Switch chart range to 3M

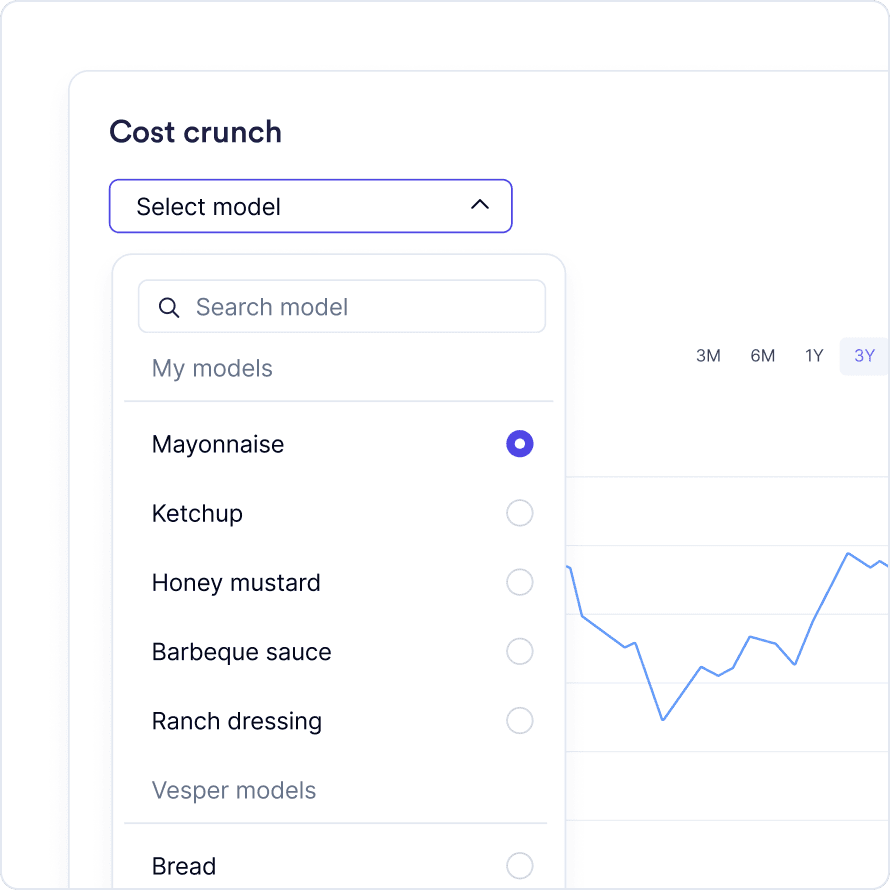(x=708, y=356)
